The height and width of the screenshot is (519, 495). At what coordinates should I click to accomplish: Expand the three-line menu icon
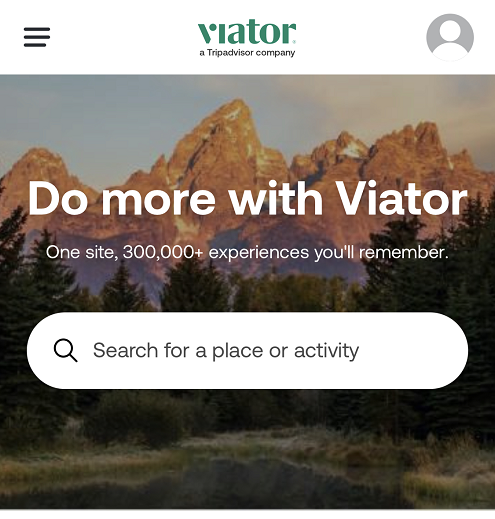point(37,37)
